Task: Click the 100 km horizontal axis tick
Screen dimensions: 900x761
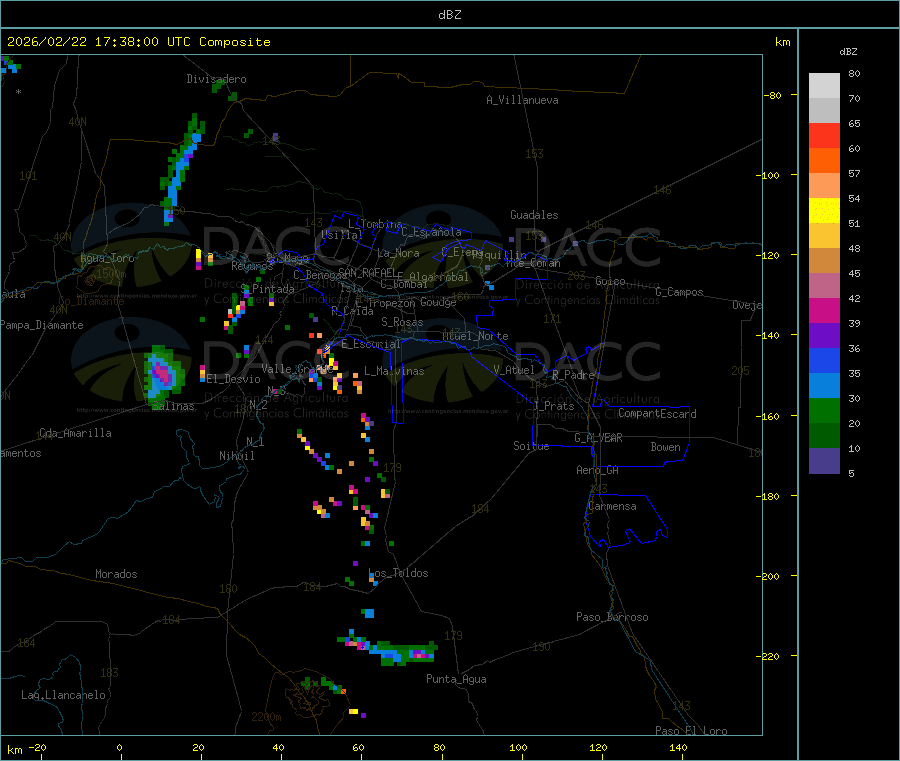Action: click(518, 747)
